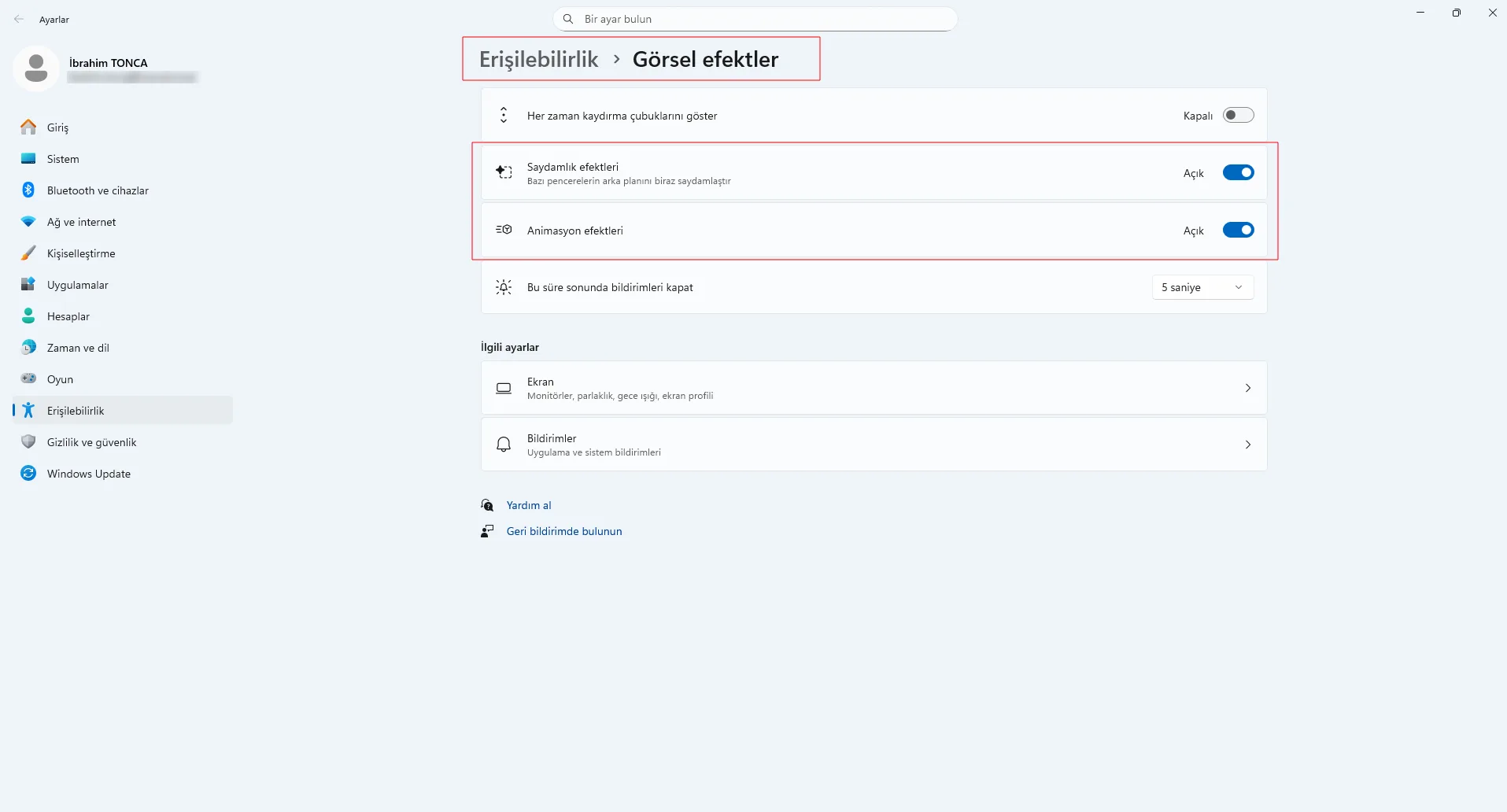This screenshot has height=812, width=1507.
Task: Click the user profile avatar picture
Action: click(36, 68)
